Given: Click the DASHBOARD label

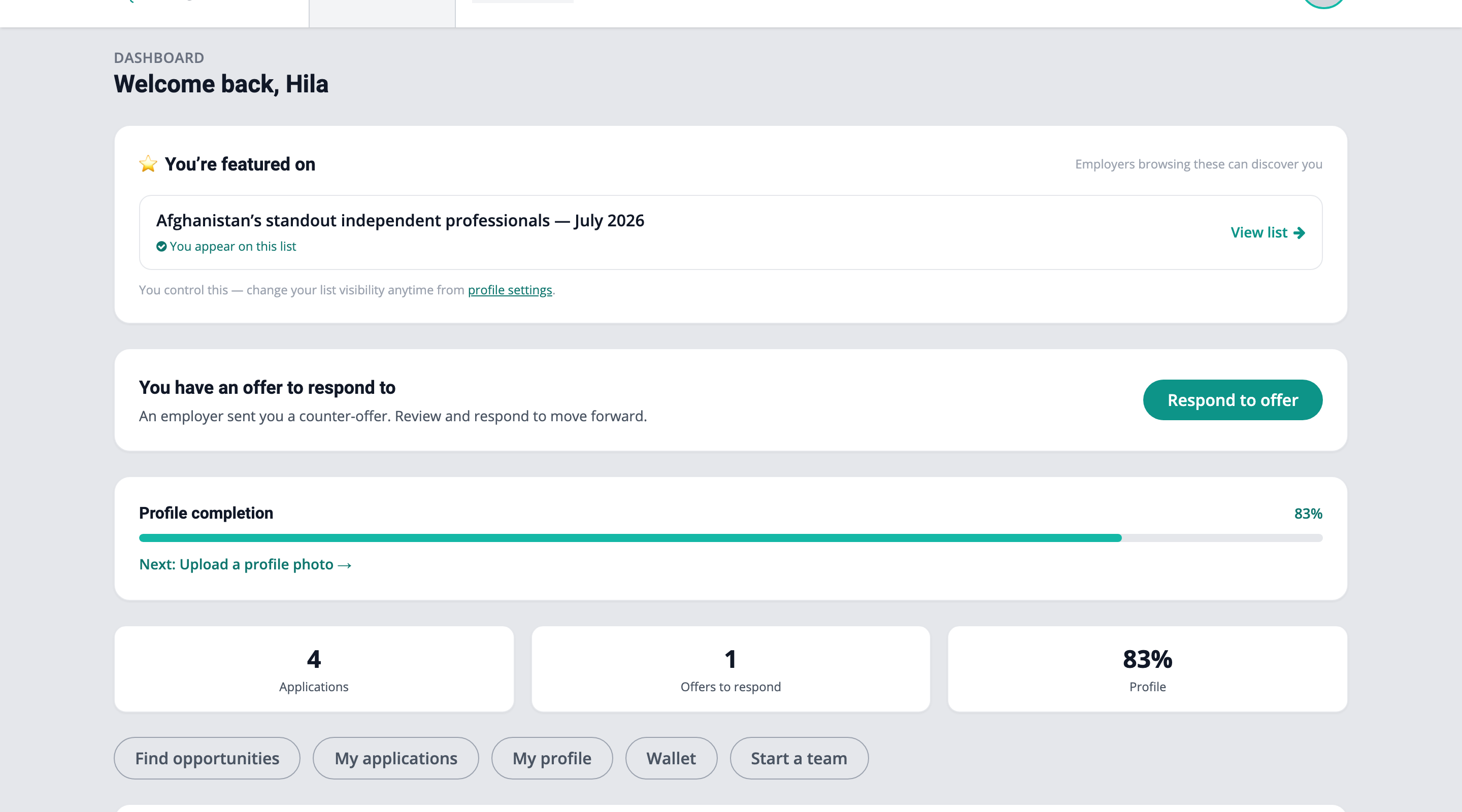Looking at the screenshot, I should click(159, 58).
